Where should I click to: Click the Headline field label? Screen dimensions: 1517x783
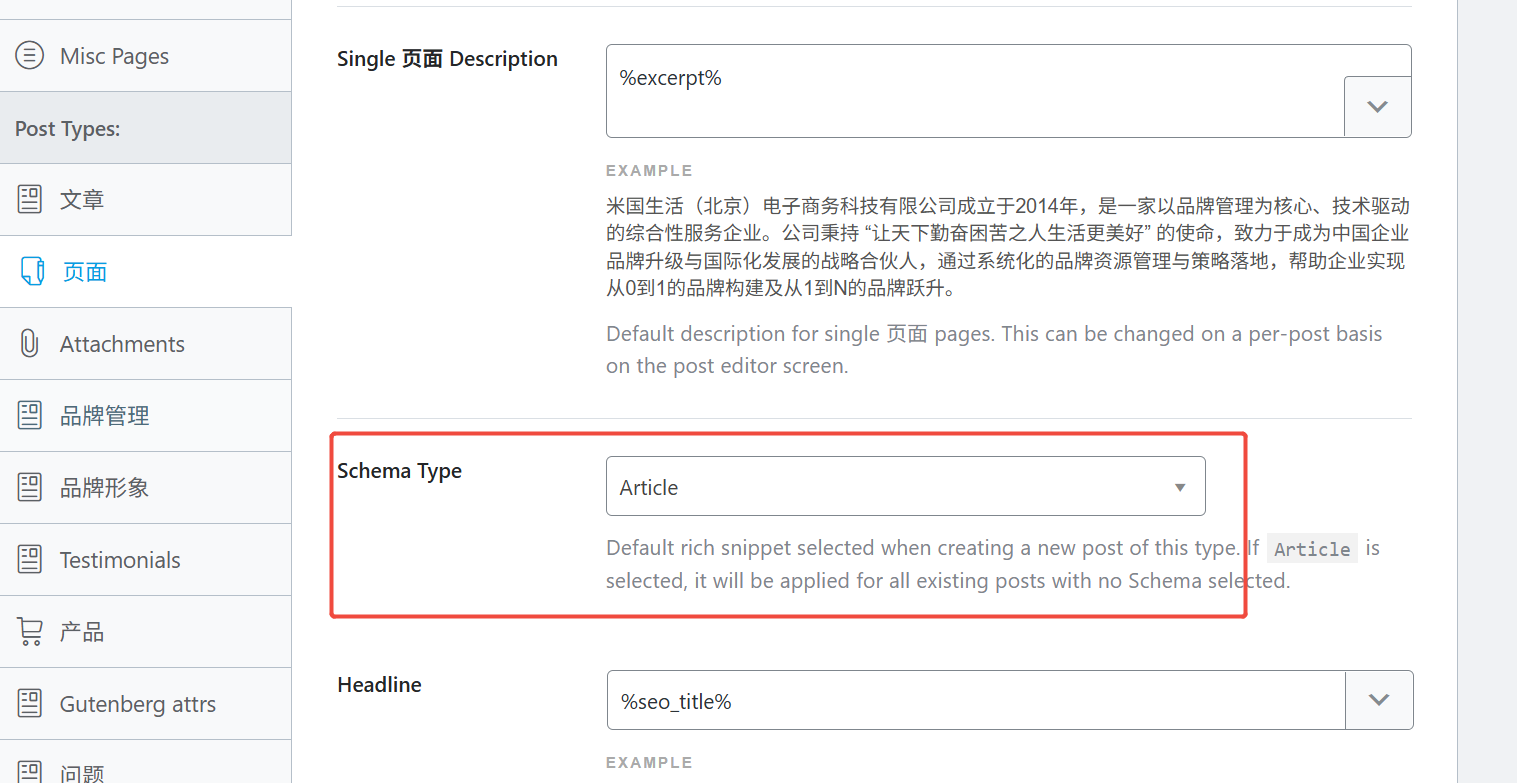pyautogui.click(x=379, y=685)
